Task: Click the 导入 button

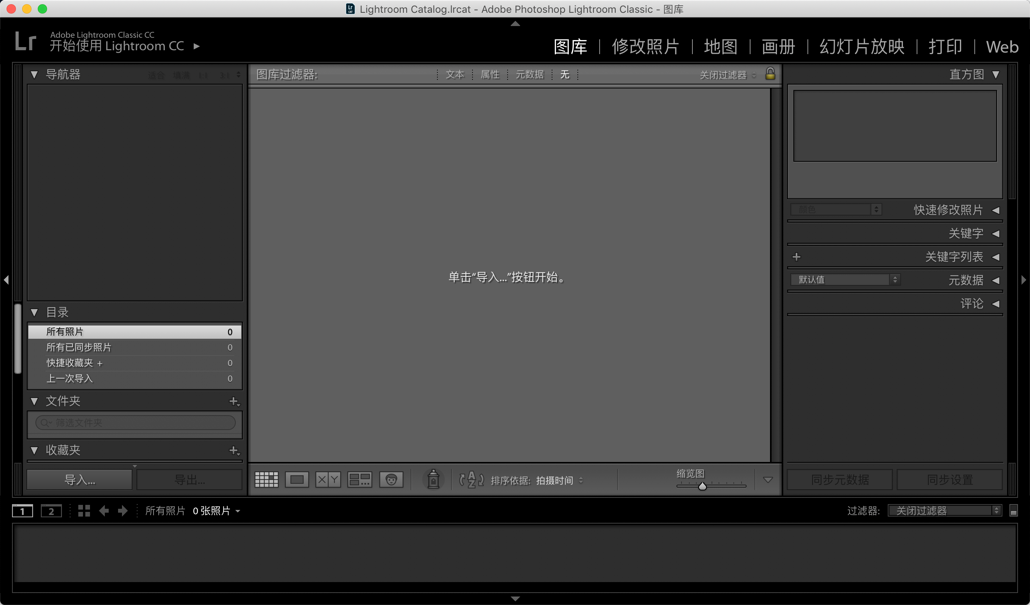Action: pos(78,479)
